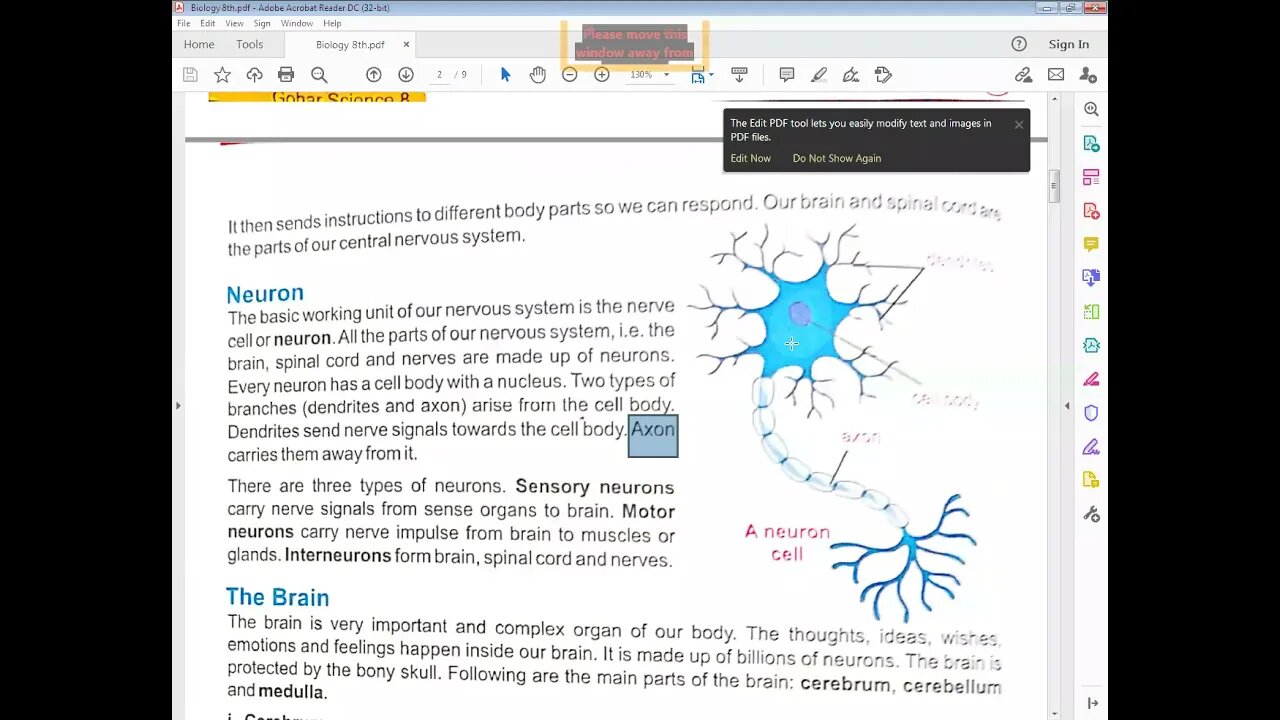
Task: Click The Brain heading text
Action: tap(277, 597)
